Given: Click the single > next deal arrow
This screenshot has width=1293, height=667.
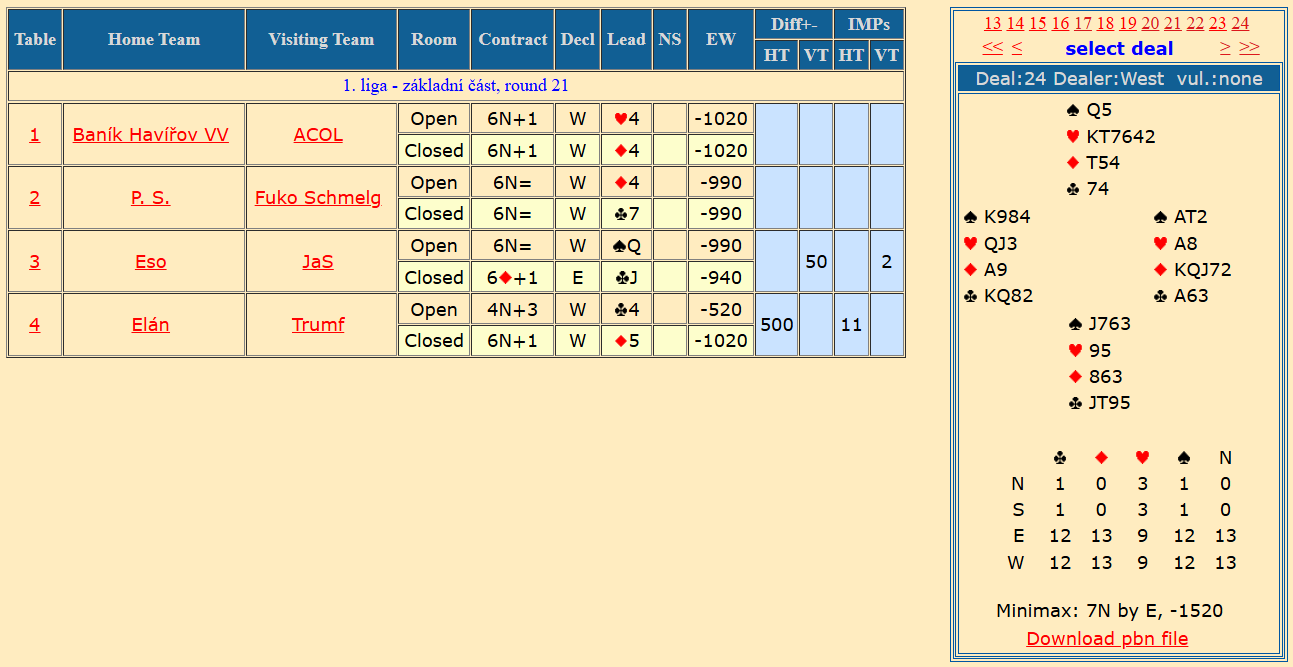Looking at the screenshot, I should pos(1225,48).
